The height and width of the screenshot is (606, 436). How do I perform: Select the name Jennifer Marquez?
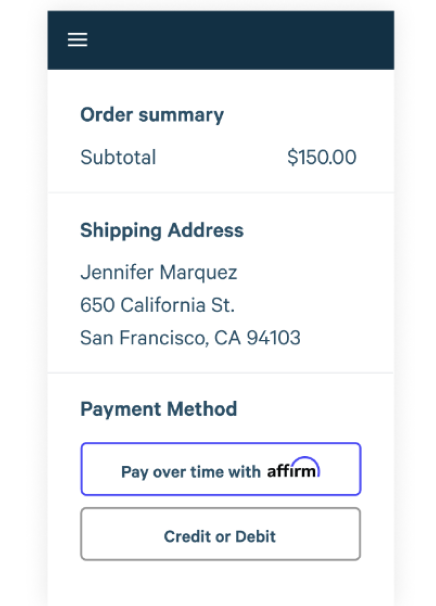(x=159, y=272)
